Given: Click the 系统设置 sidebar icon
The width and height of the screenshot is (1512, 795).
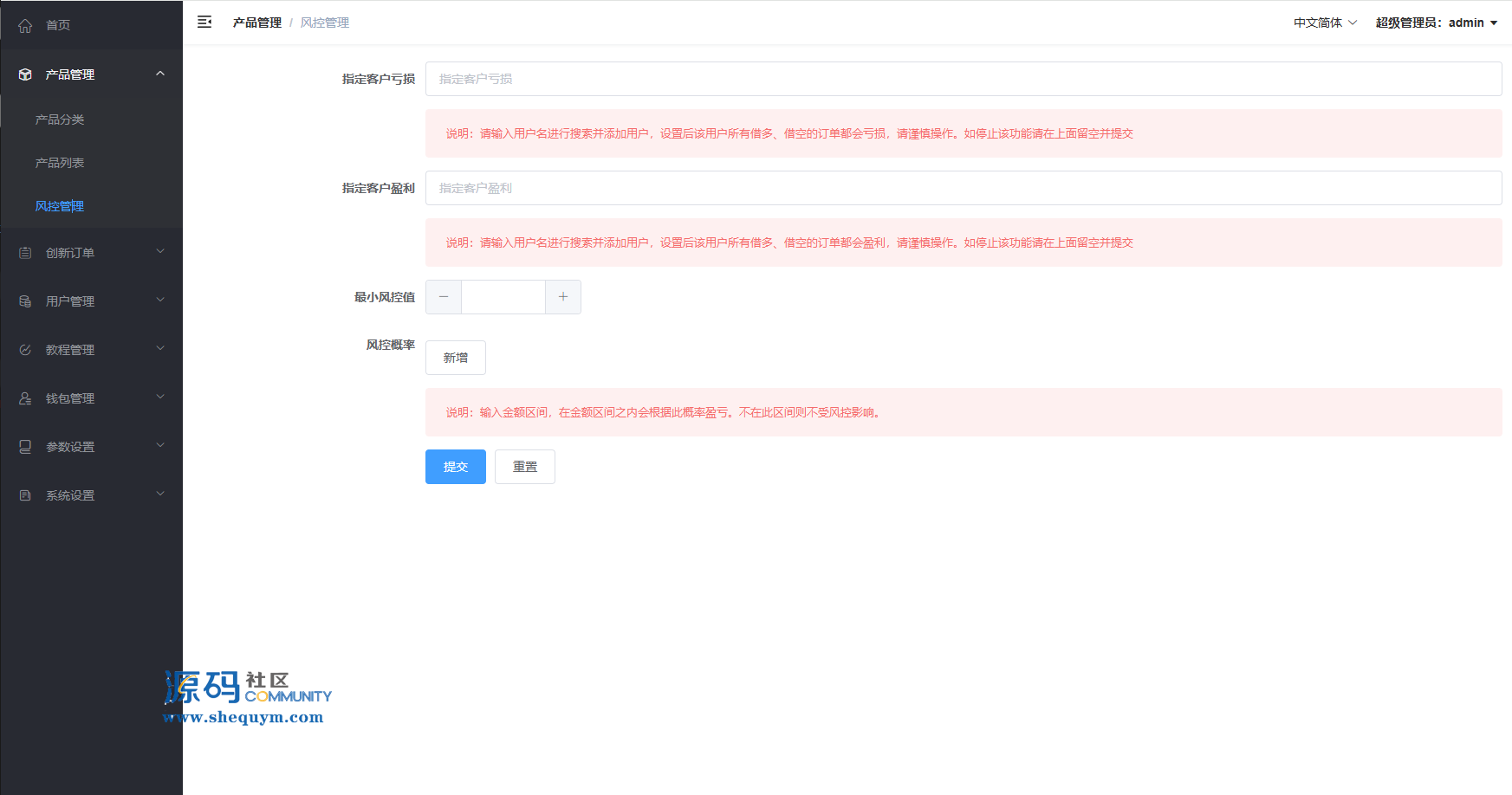Looking at the screenshot, I should click(25, 495).
